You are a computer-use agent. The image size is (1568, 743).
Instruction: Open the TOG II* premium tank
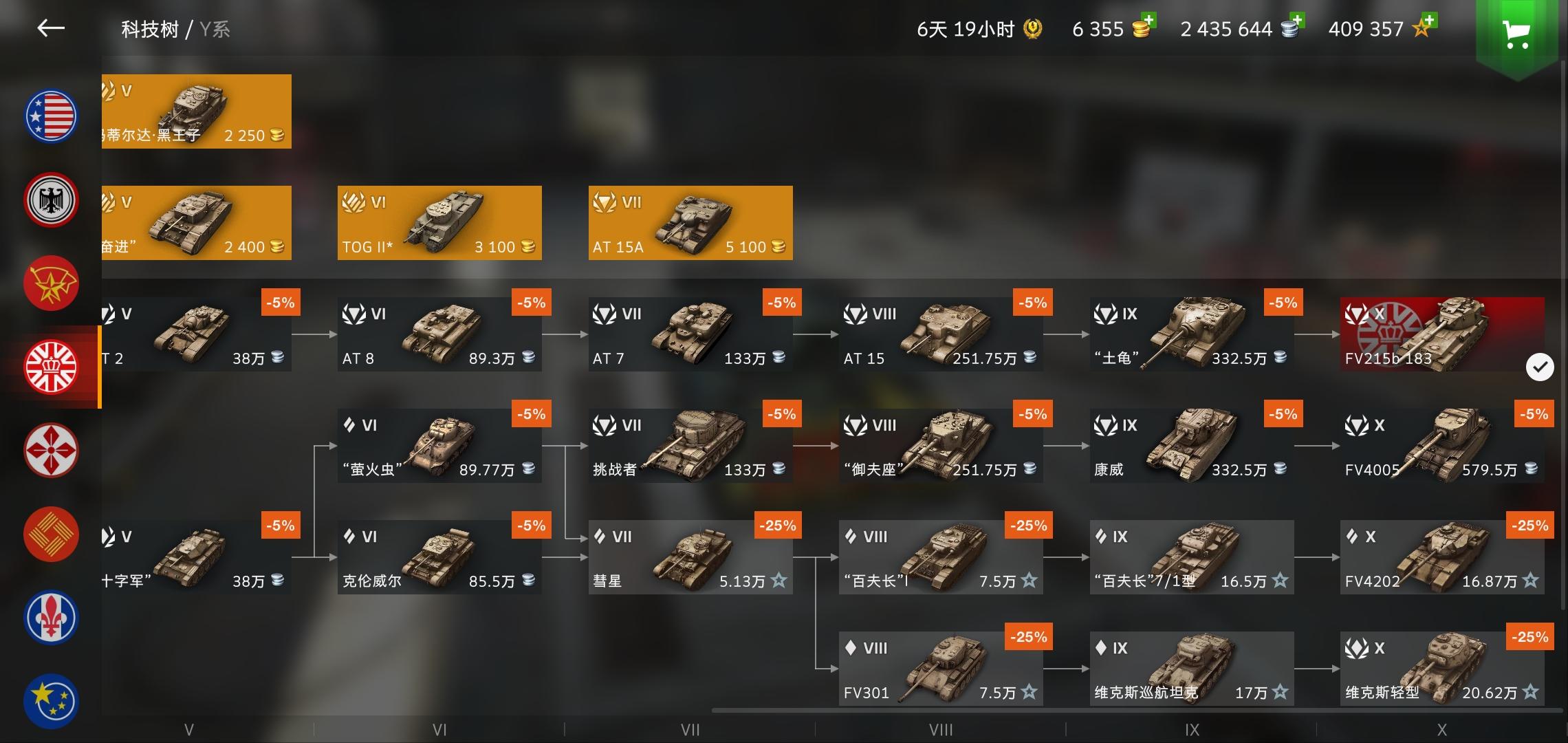pyautogui.click(x=439, y=223)
